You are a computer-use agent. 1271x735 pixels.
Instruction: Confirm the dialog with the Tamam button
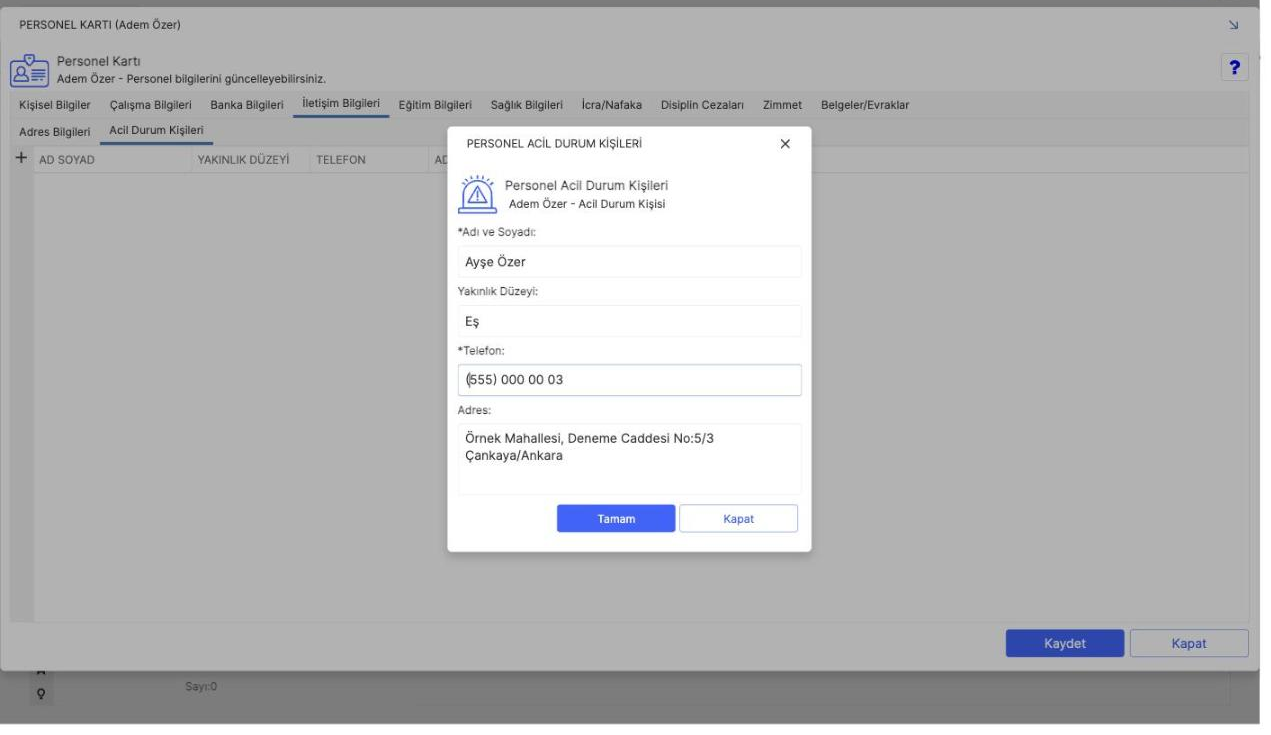pyautogui.click(x=616, y=519)
